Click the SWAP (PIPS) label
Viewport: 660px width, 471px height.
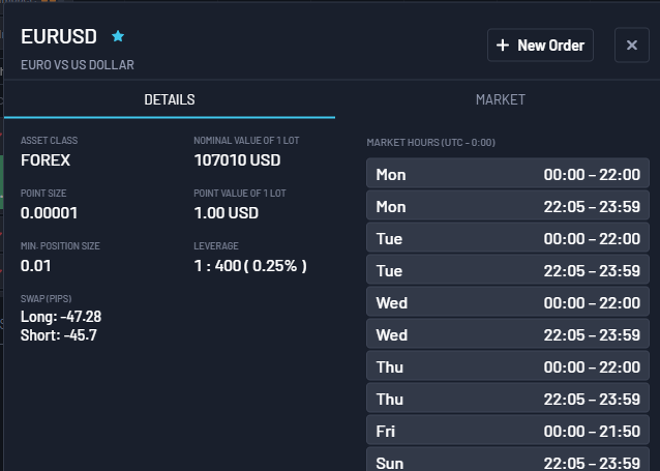[x=46, y=299]
